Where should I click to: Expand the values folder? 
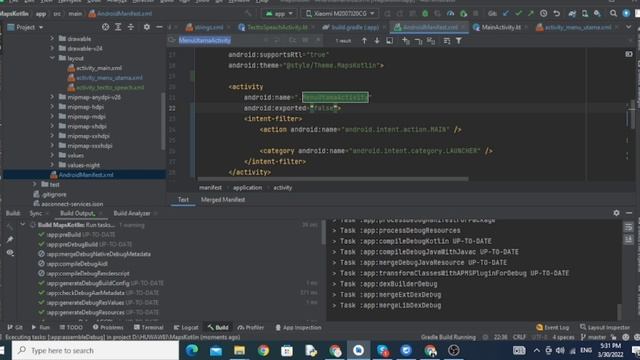pos(52,155)
